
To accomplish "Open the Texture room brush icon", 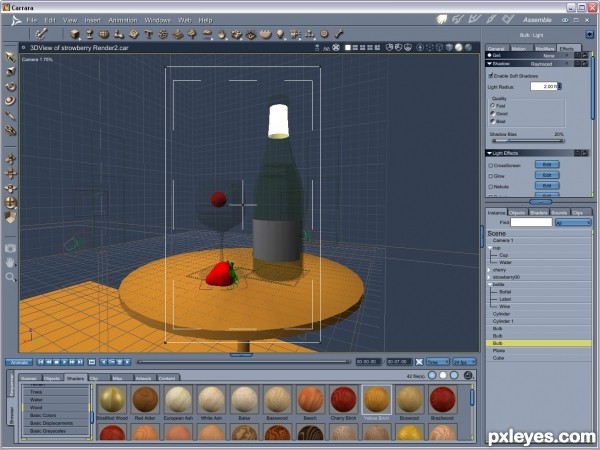I will click(491, 19).
